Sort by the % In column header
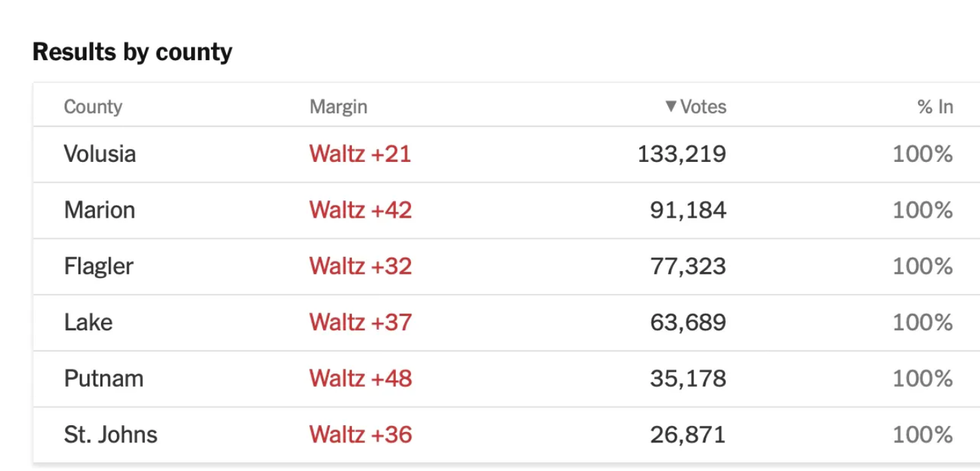 [935, 107]
